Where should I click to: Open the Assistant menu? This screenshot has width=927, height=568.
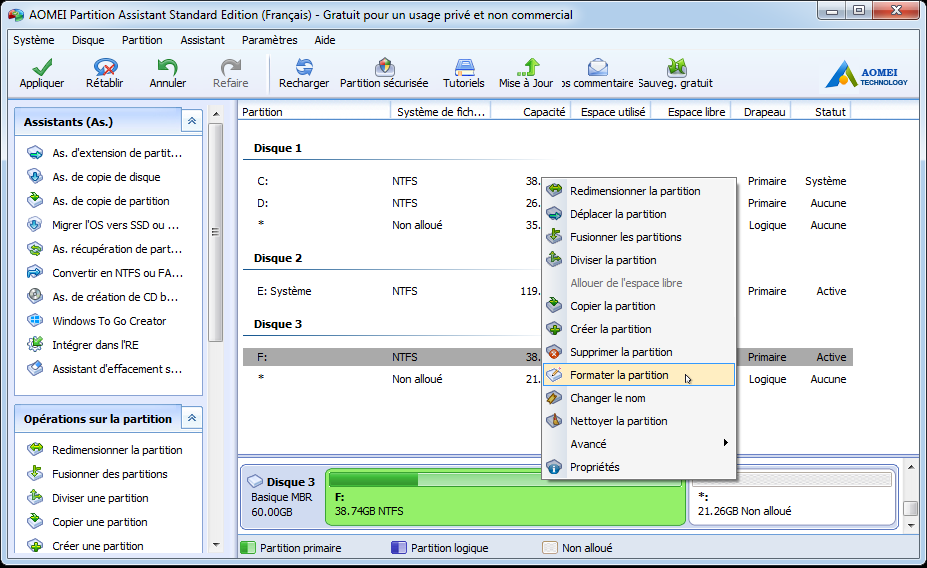tap(203, 40)
